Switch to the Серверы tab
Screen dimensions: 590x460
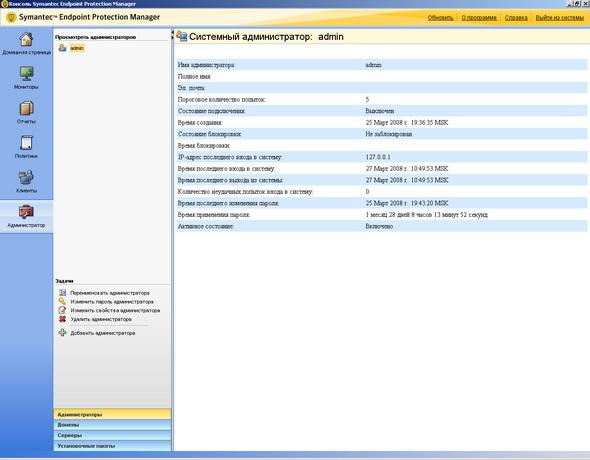click(x=113, y=435)
